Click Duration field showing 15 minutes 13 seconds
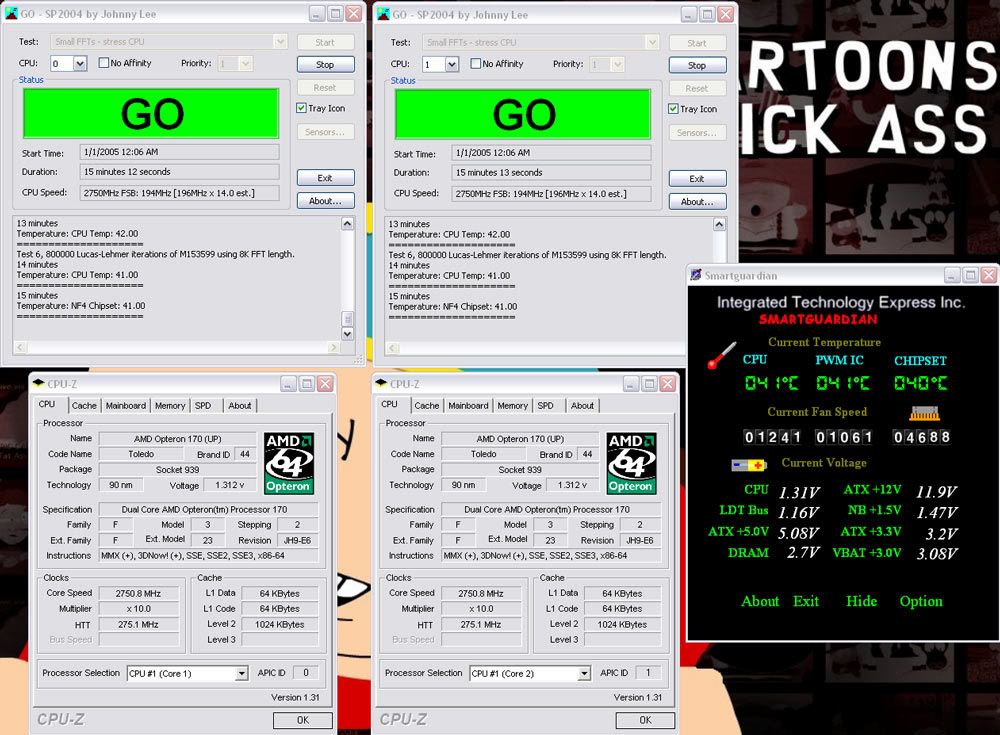Viewport: 1000px width, 735px height. point(552,172)
